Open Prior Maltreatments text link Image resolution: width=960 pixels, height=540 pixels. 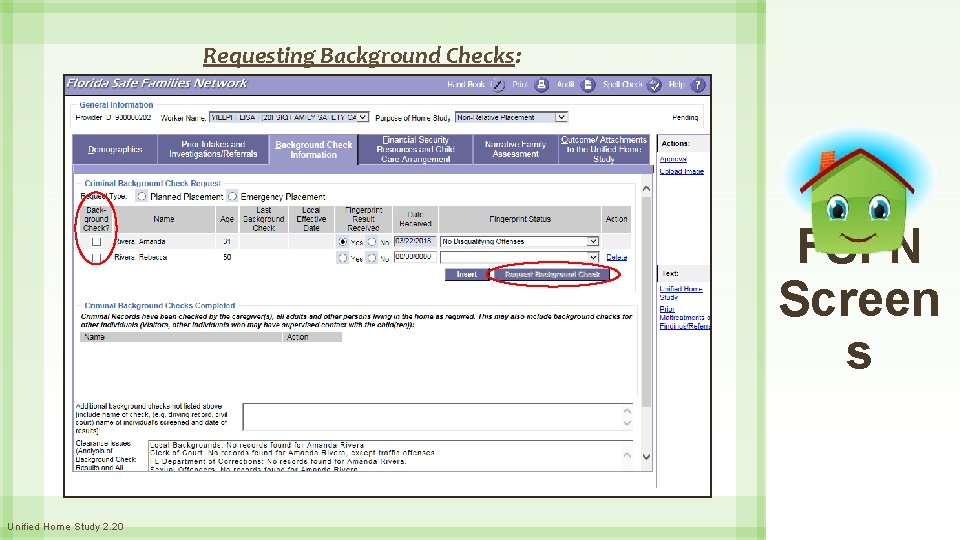(x=683, y=313)
